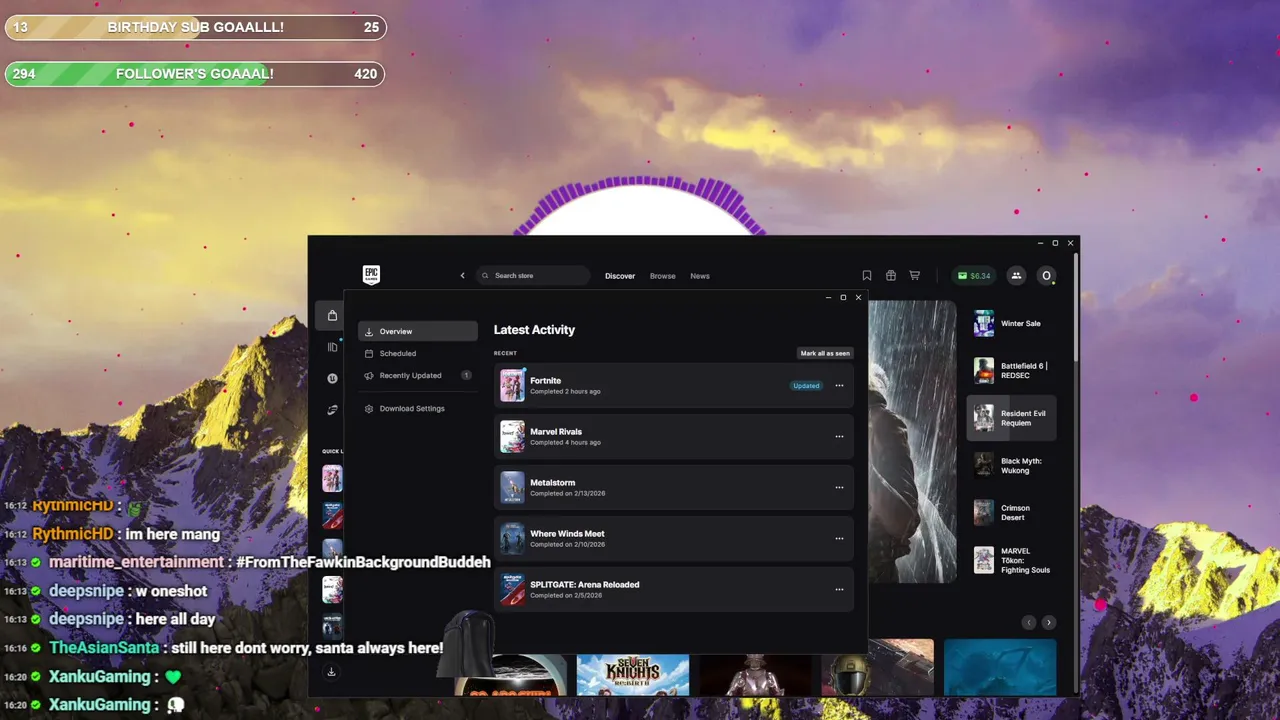Screen dimensions: 1280x720
Task: Select Overview in the downloads sidebar
Action: coord(418,331)
